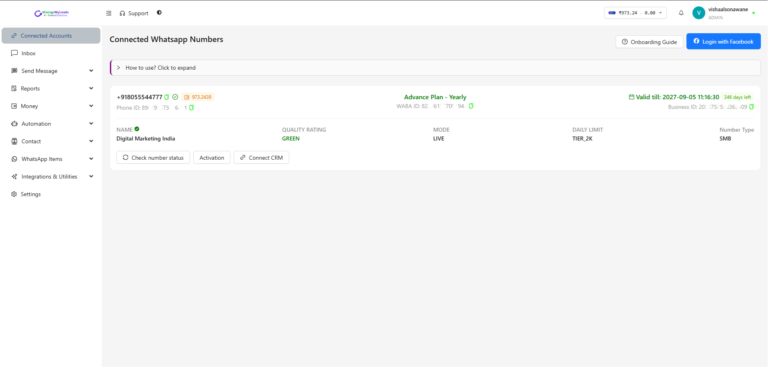Copy the Phone ID value
768x367 pixels.
(192, 107)
